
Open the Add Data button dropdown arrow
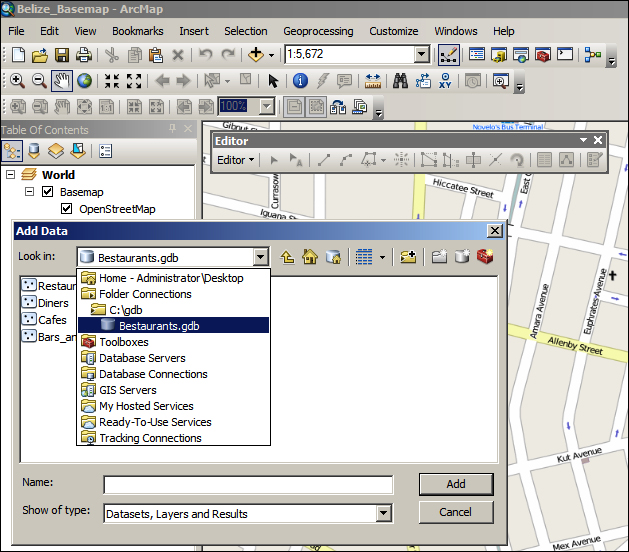pyautogui.click(x=271, y=55)
